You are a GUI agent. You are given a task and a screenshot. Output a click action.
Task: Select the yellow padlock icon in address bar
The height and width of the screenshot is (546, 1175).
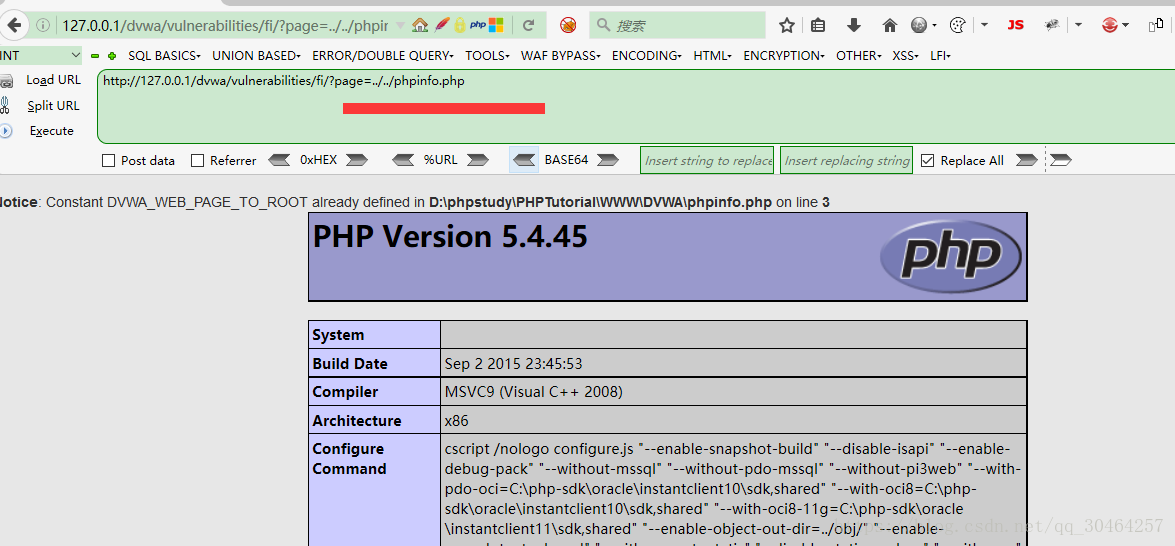click(x=459, y=25)
